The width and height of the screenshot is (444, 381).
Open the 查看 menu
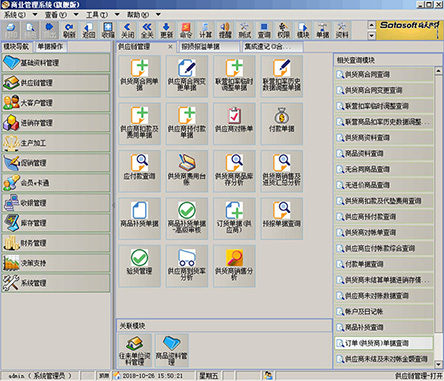point(56,15)
